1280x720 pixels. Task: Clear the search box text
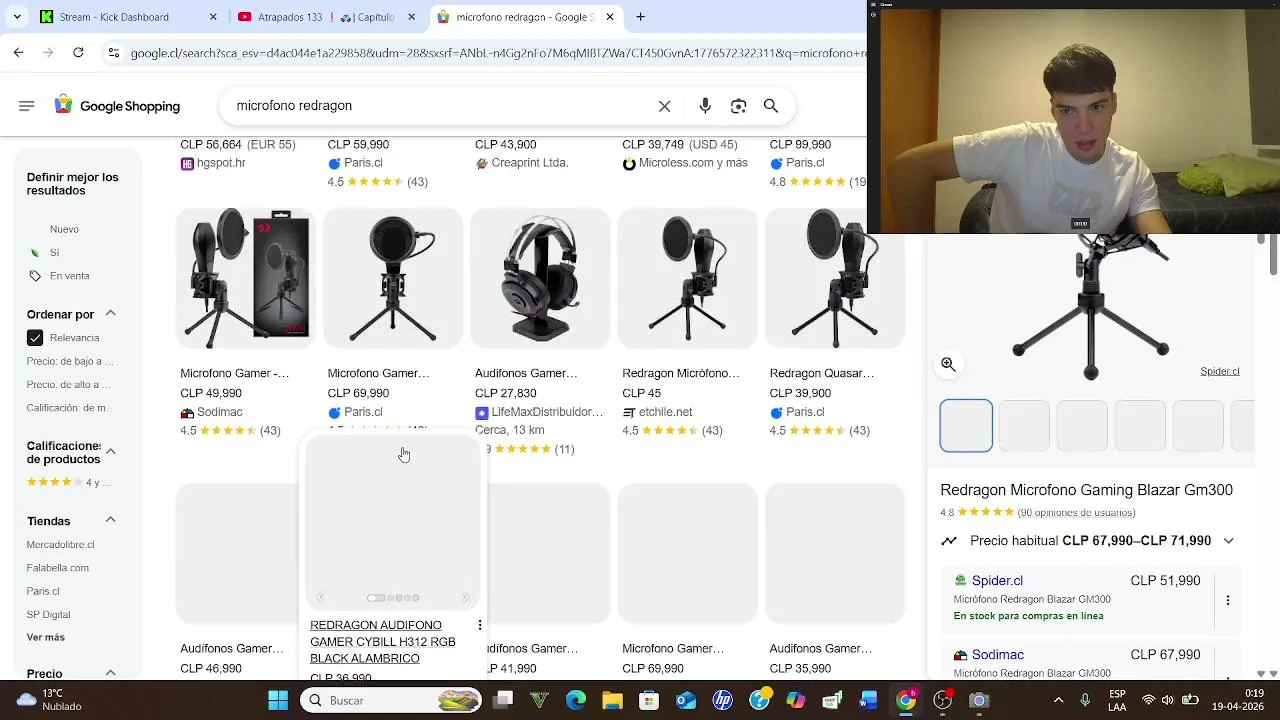[x=664, y=106]
